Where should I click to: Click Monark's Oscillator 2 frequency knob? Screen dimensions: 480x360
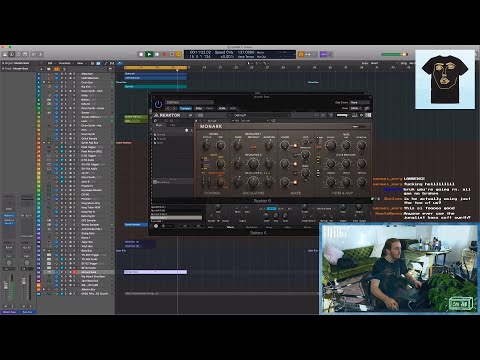(x=253, y=164)
